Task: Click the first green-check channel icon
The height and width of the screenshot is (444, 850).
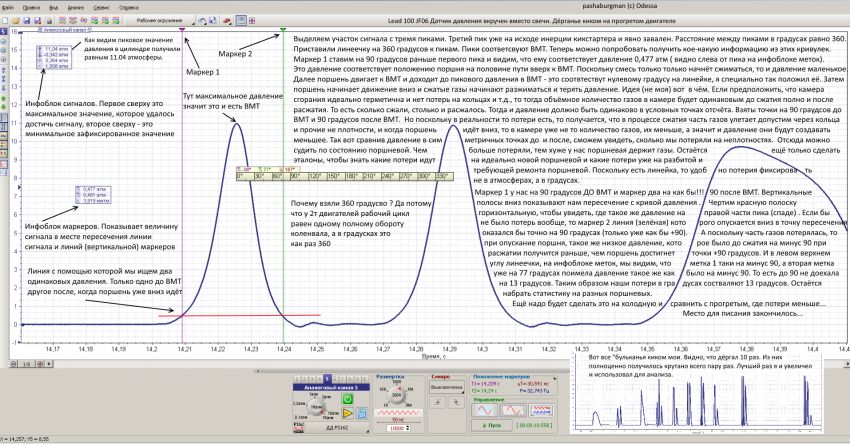Action: point(95,20)
